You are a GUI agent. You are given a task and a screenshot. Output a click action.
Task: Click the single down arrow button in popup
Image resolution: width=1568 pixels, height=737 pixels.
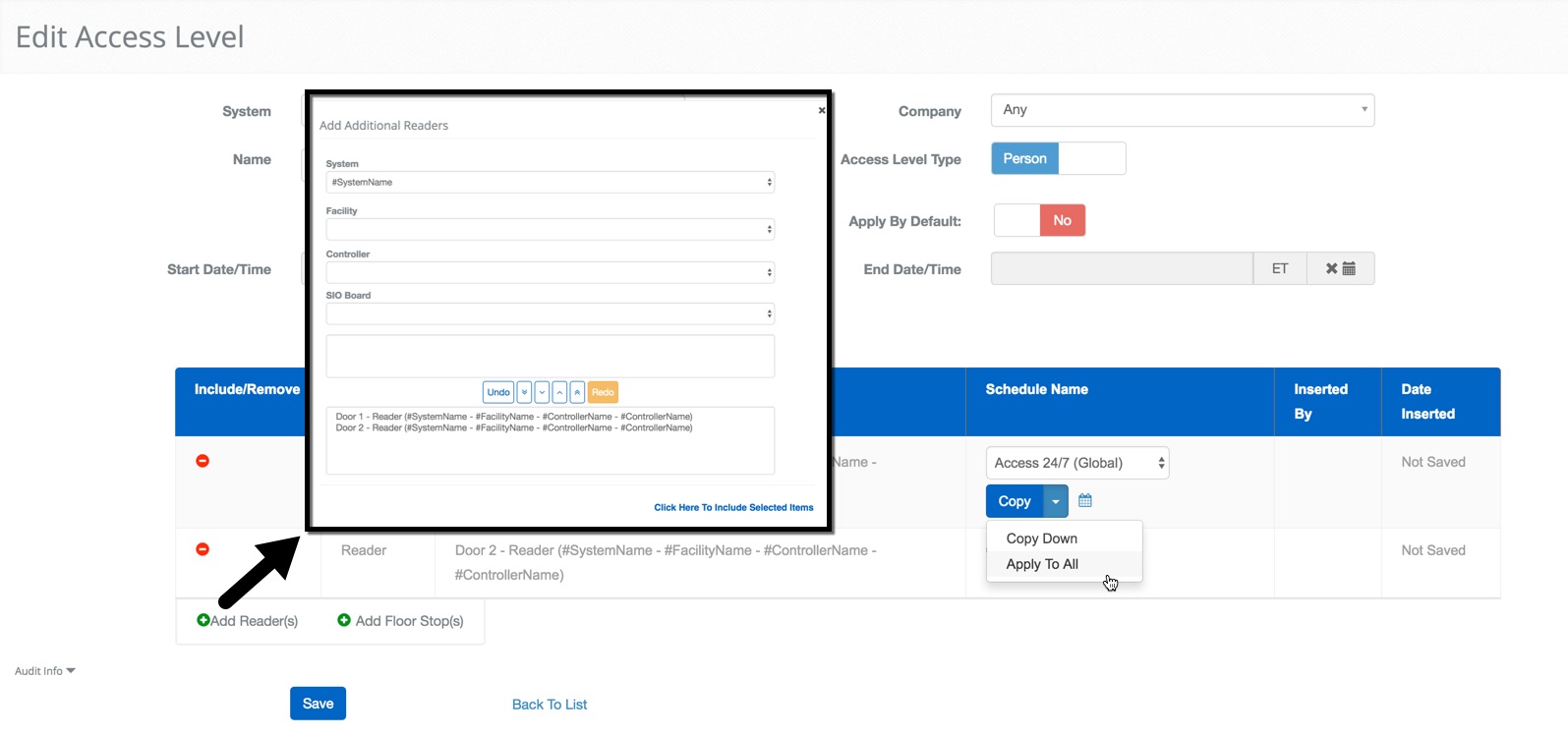click(543, 393)
